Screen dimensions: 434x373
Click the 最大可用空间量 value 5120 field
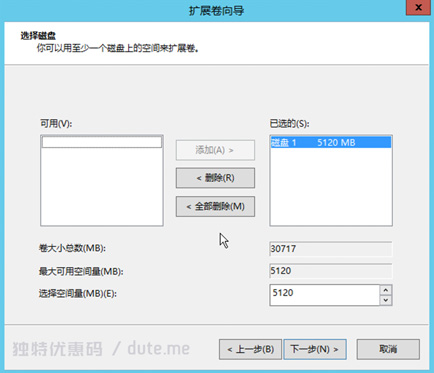331,271
